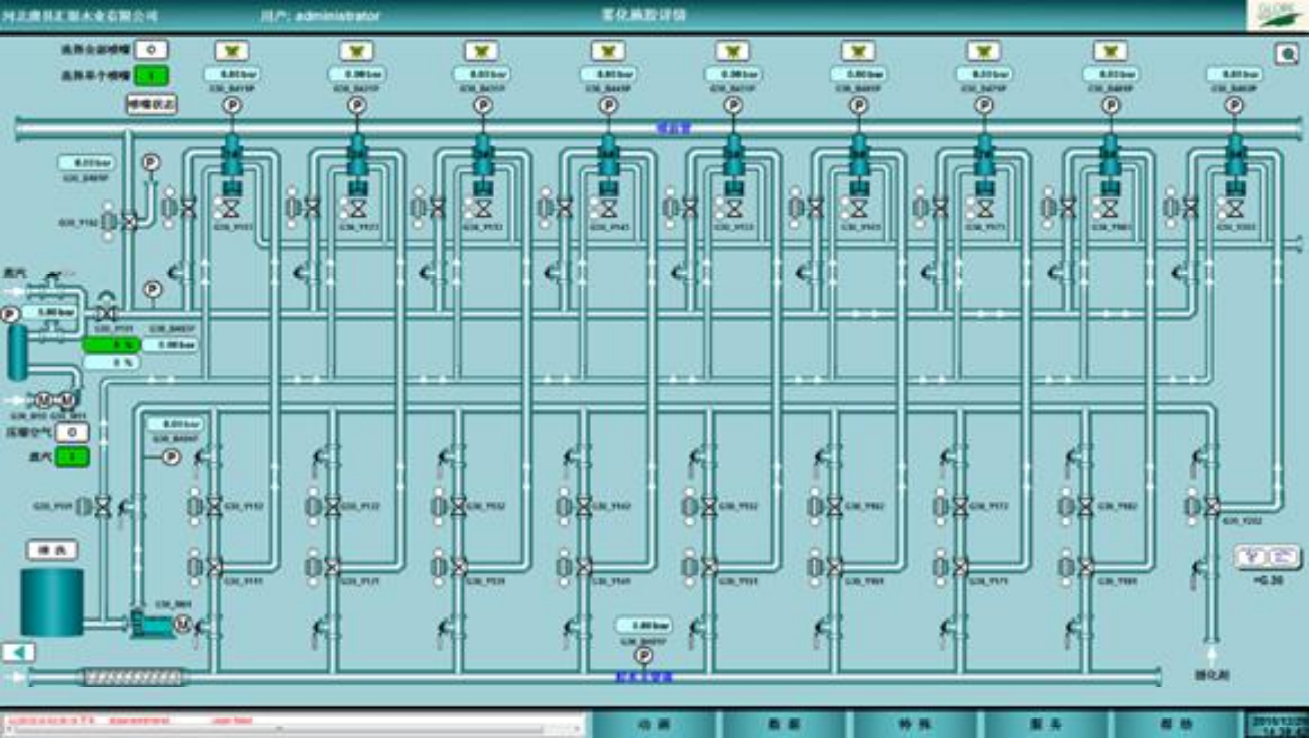Open the 数据 menu in the bottom bar
The width and height of the screenshot is (1309, 739).
click(x=786, y=724)
